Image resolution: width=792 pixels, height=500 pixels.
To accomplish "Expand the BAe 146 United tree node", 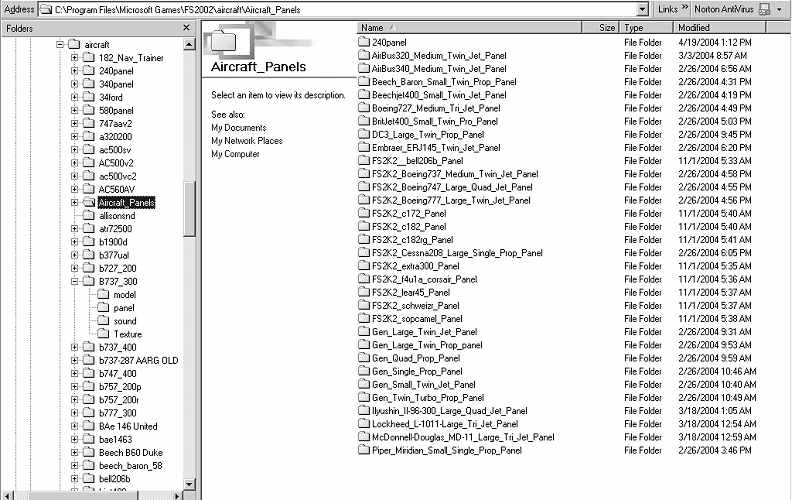I will pyautogui.click(x=74, y=426).
